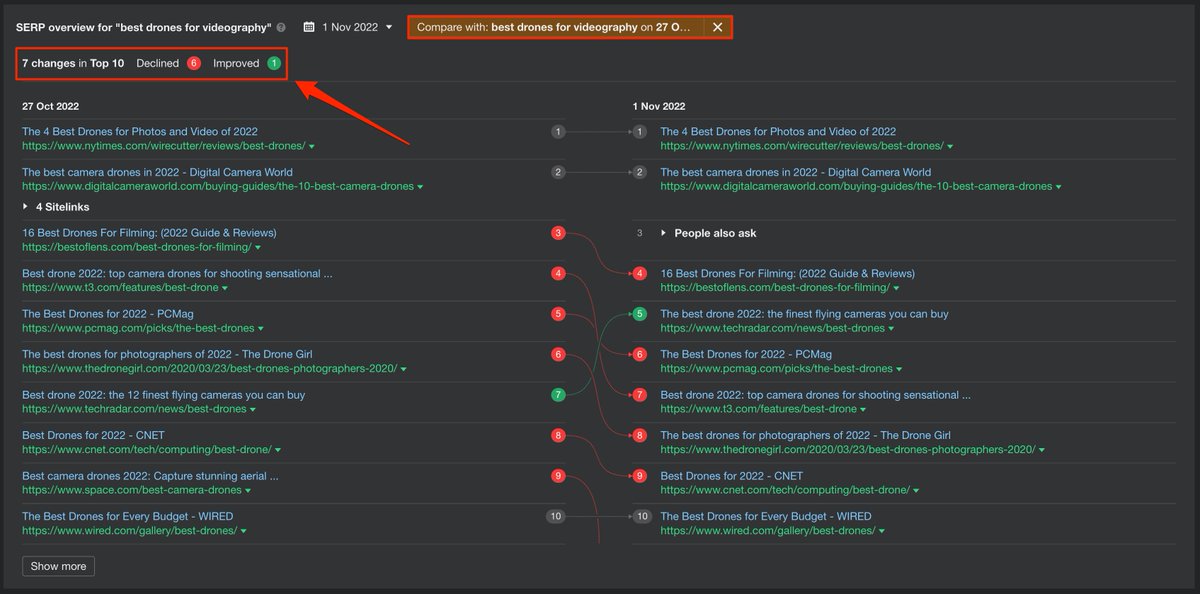Click right red position badge 7

pos(639,395)
